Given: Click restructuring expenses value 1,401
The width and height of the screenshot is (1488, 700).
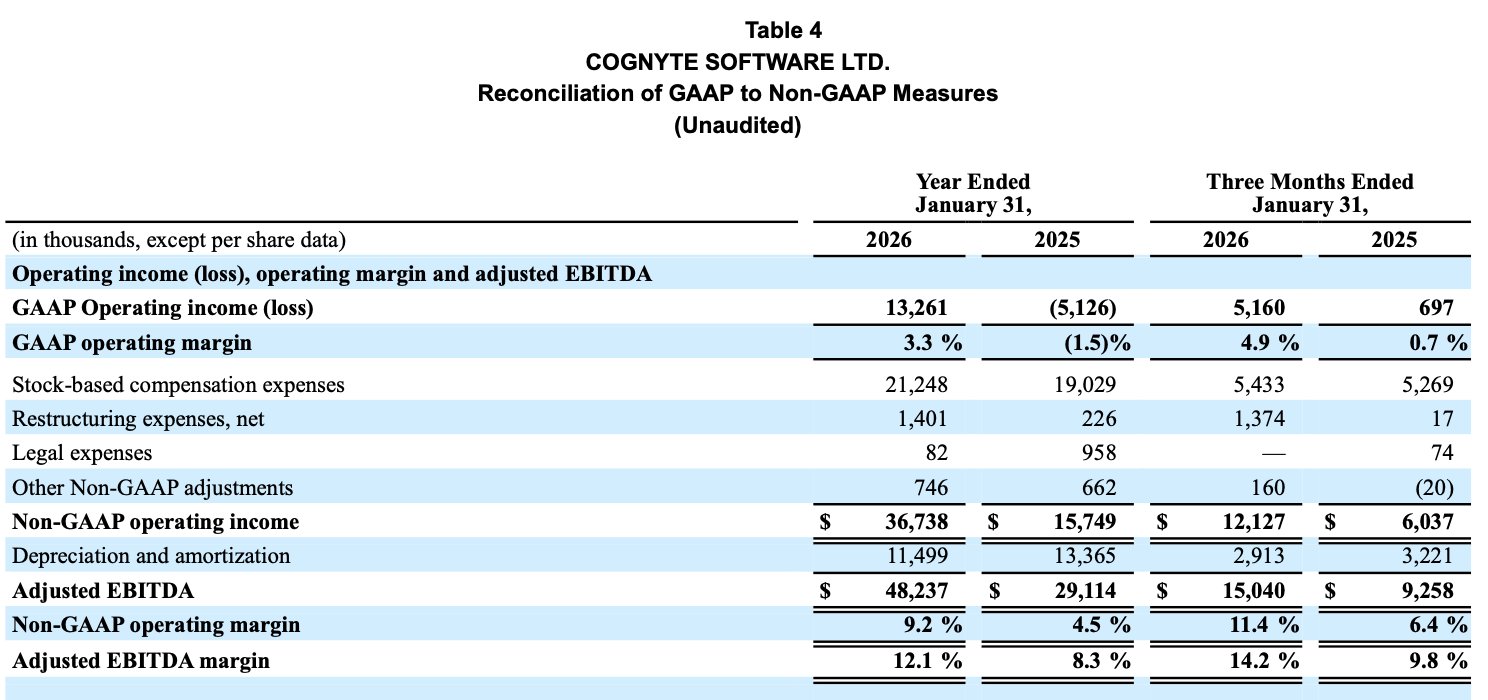Looking at the screenshot, I should pos(923,419).
